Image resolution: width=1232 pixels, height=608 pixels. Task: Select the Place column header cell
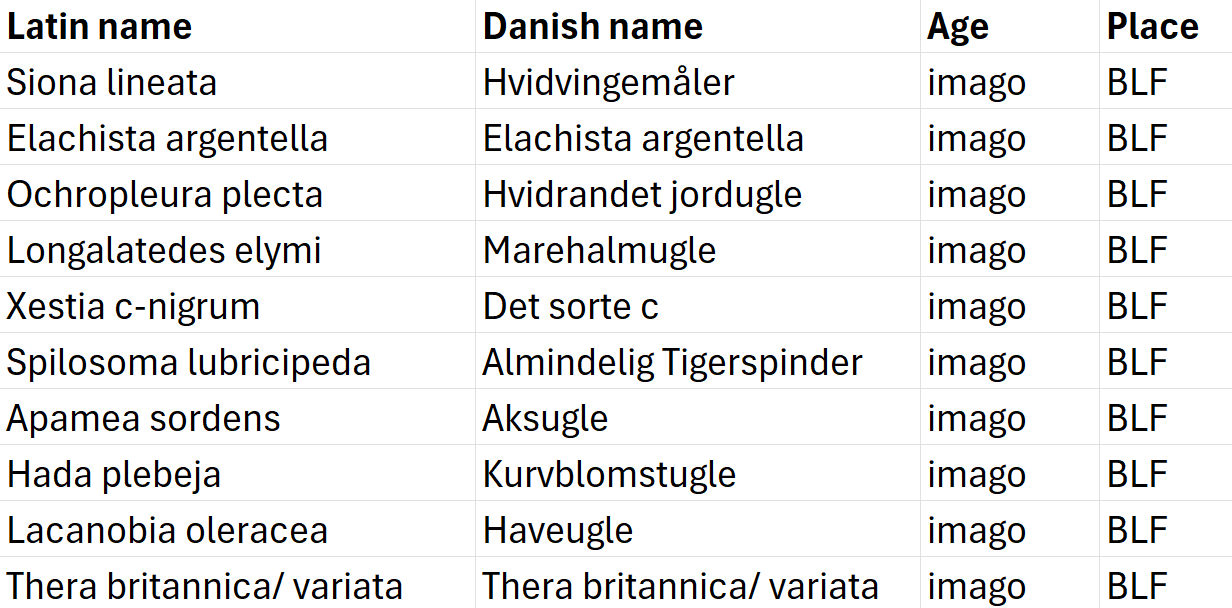[1166, 26]
